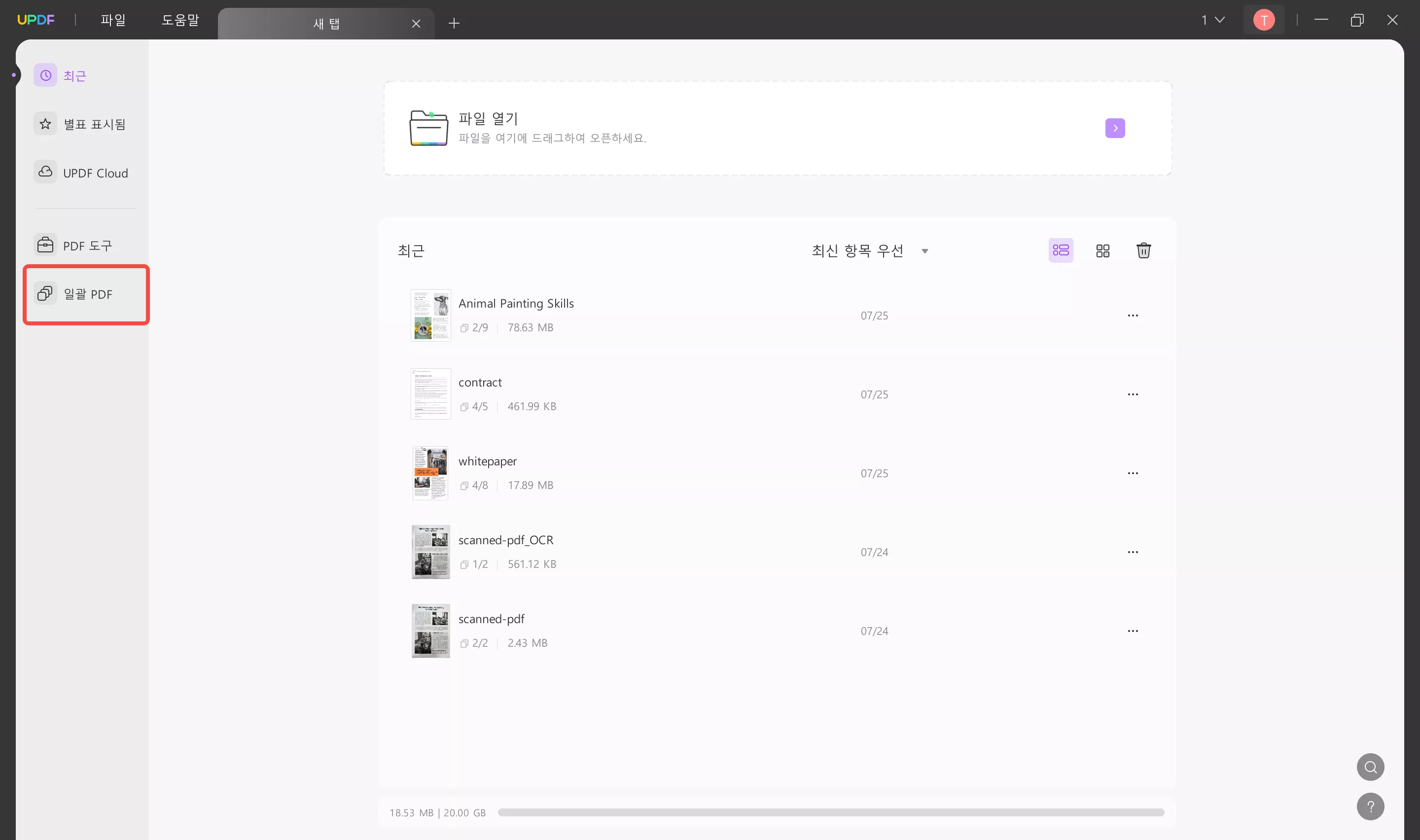Open more options for Animal Painting Skills
Image resolution: width=1420 pixels, height=840 pixels.
point(1133,315)
